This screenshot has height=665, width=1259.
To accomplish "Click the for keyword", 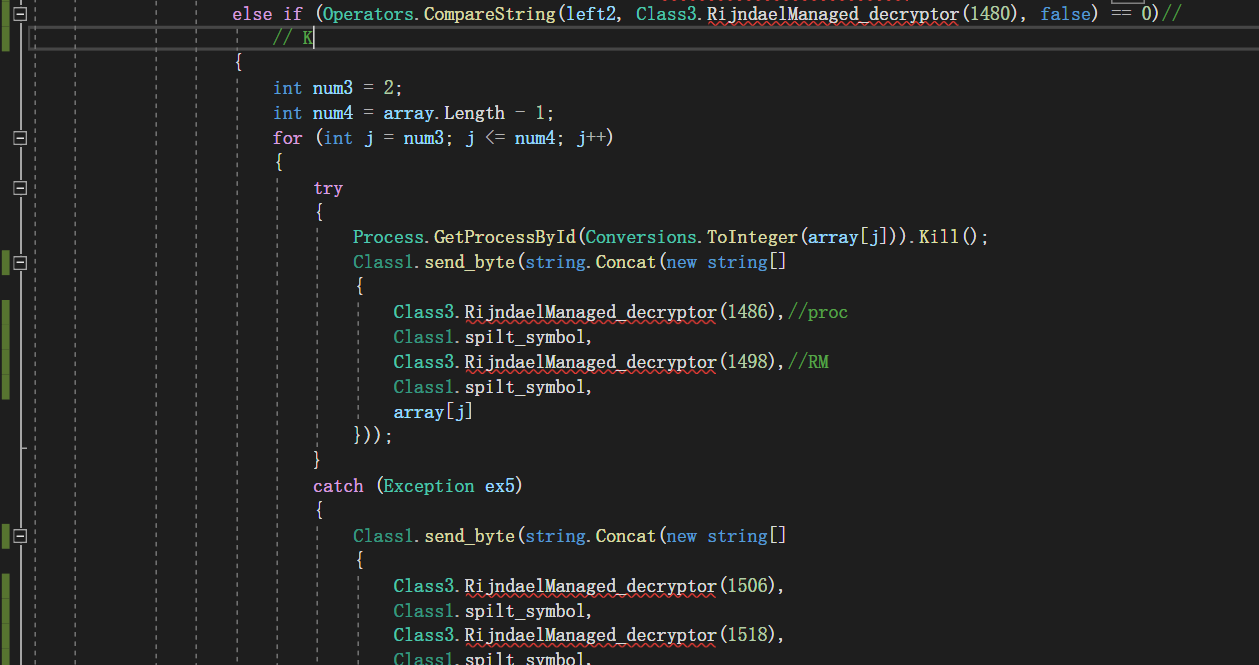I will 287,138.
